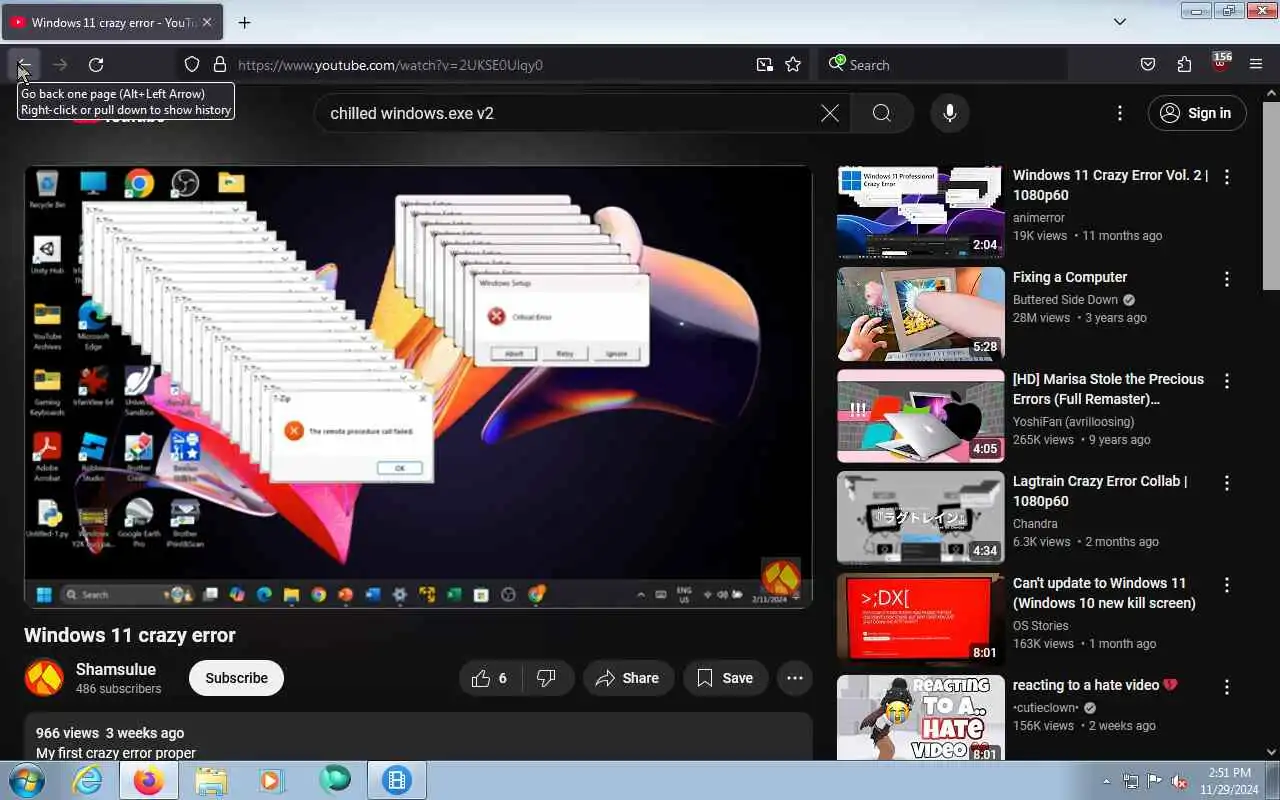Click the video player area
The image size is (1280, 800).
(x=418, y=387)
